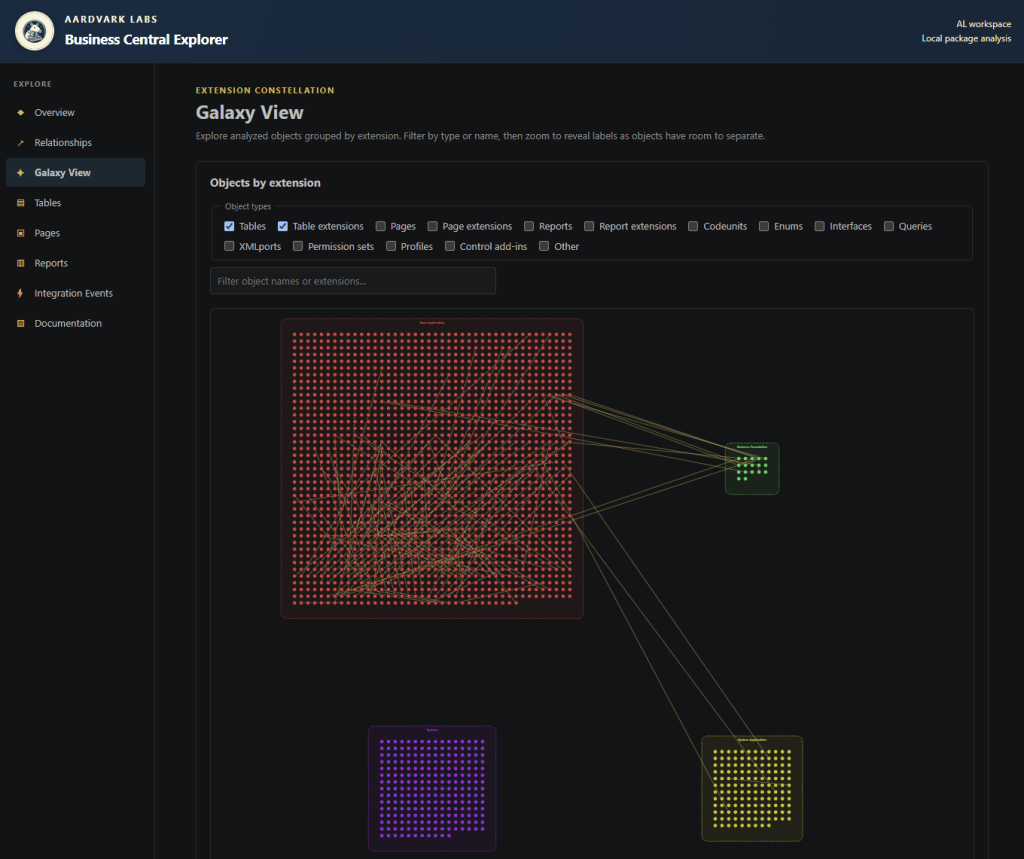Viewport: 1024px width, 859px height.
Task: Click the 'Local package analysis' header text
Action: click(967, 39)
